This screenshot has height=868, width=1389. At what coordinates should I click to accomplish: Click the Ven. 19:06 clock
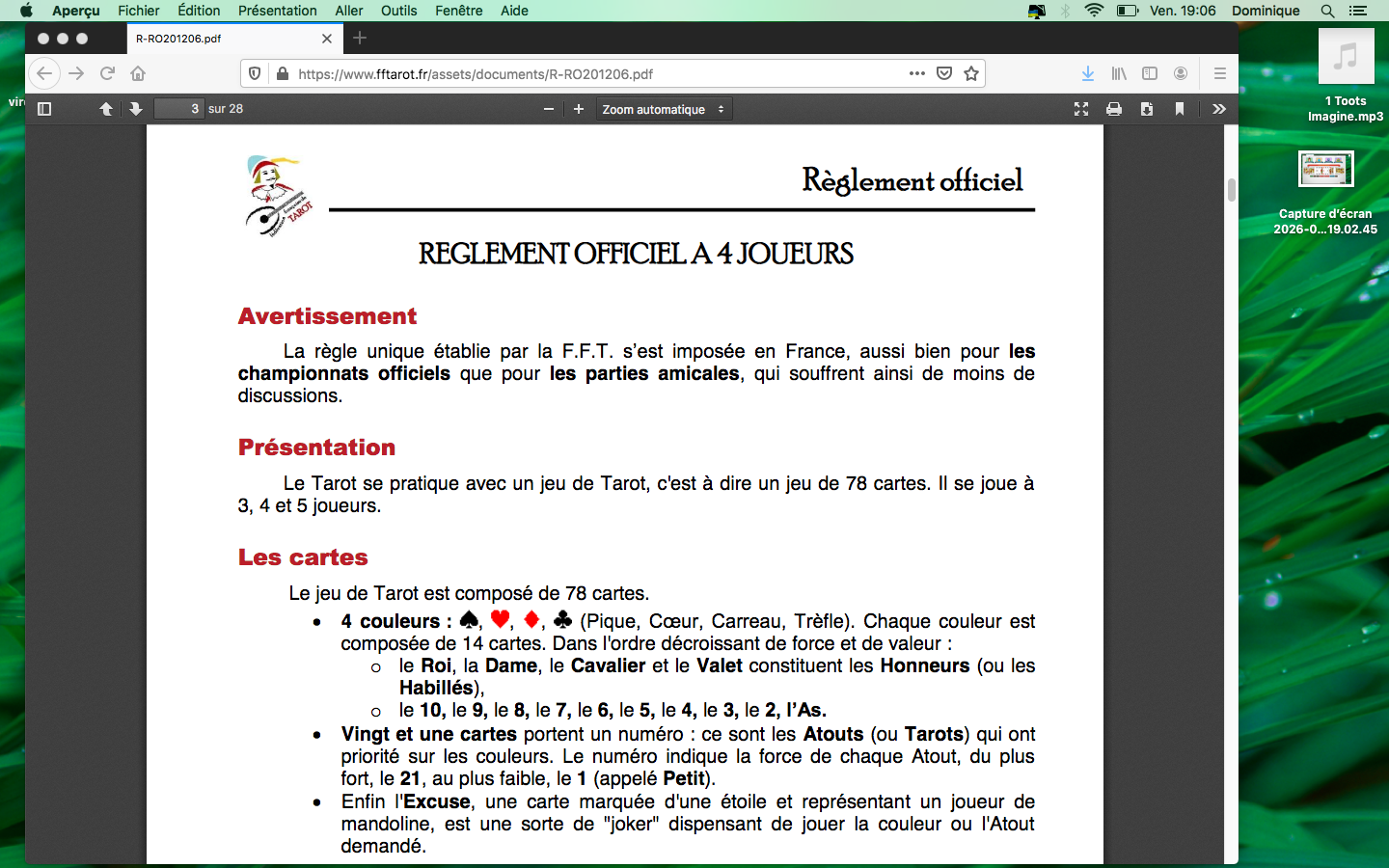pos(1183,11)
